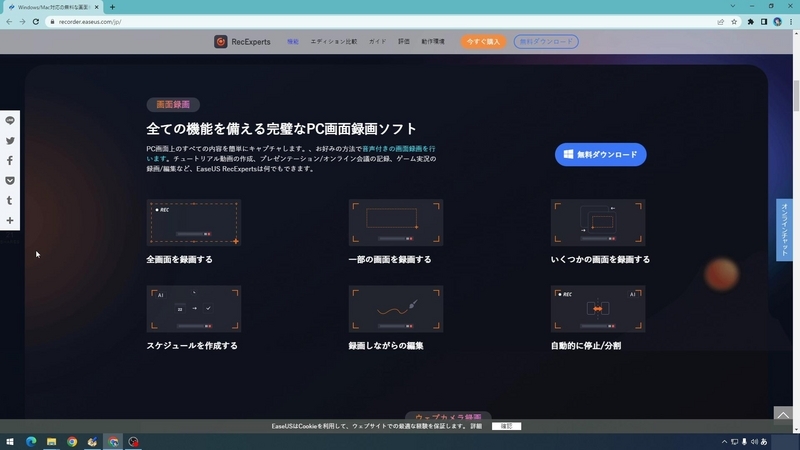The image size is (800, 450).
Task: Click header 無料ダウンロード outlined button
Action: [x=546, y=42]
